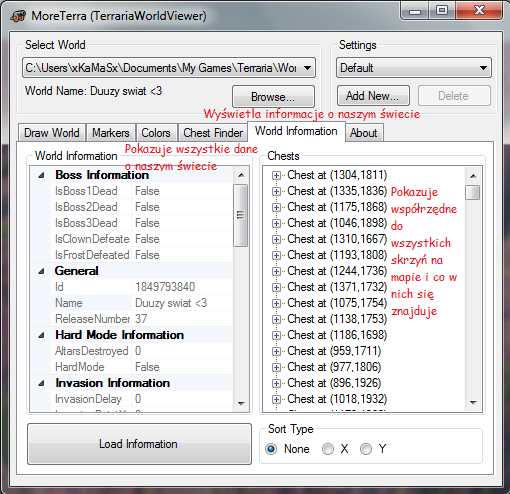
Task: Switch to the Chest Finder tab
Action: coord(213,133)
